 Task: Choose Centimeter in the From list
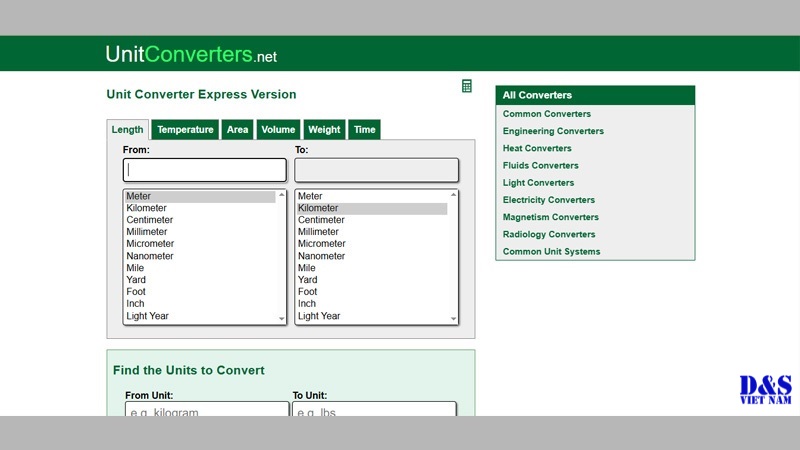(x=201, y=220)
